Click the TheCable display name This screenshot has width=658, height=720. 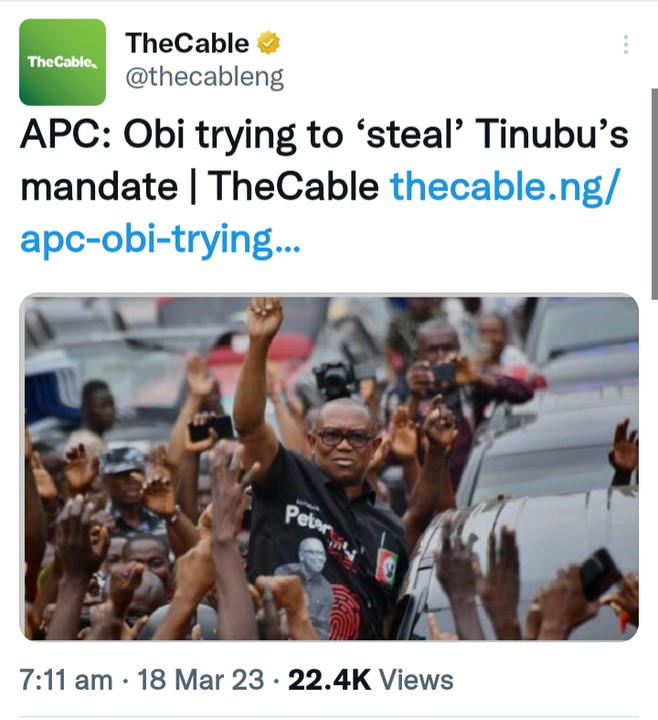(187, 43)
